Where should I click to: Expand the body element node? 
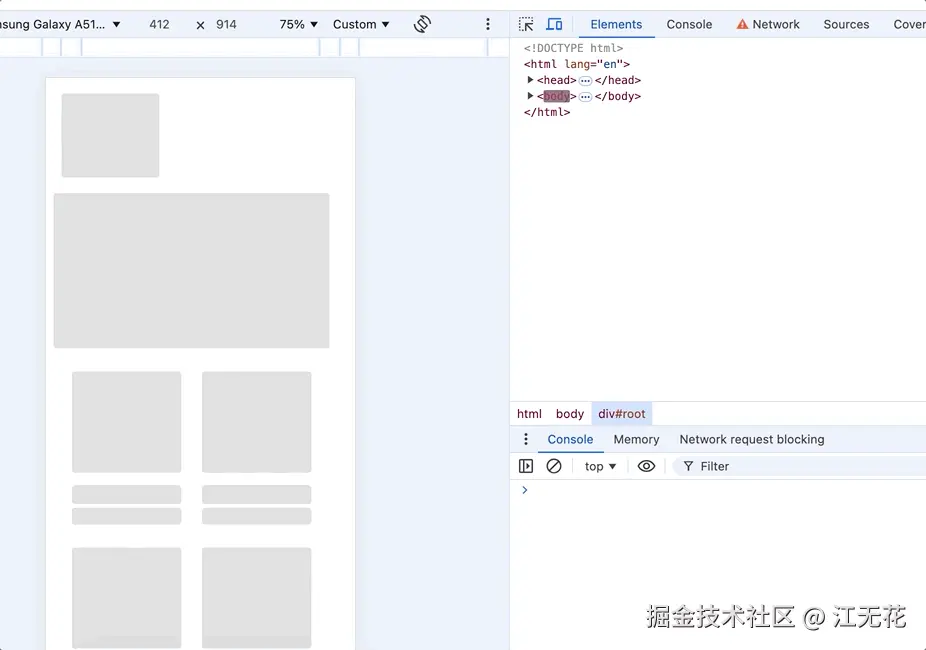click(530, 96)
